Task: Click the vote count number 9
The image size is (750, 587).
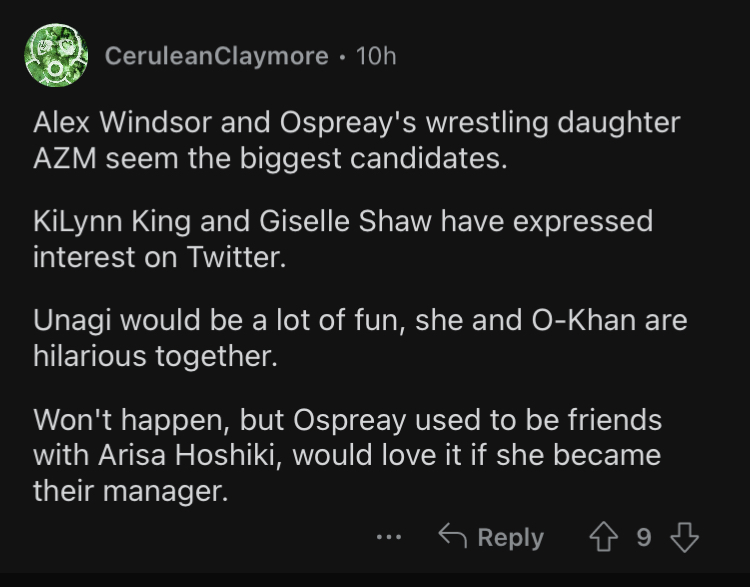Action: pyautogui.click(x=643, y=538)
